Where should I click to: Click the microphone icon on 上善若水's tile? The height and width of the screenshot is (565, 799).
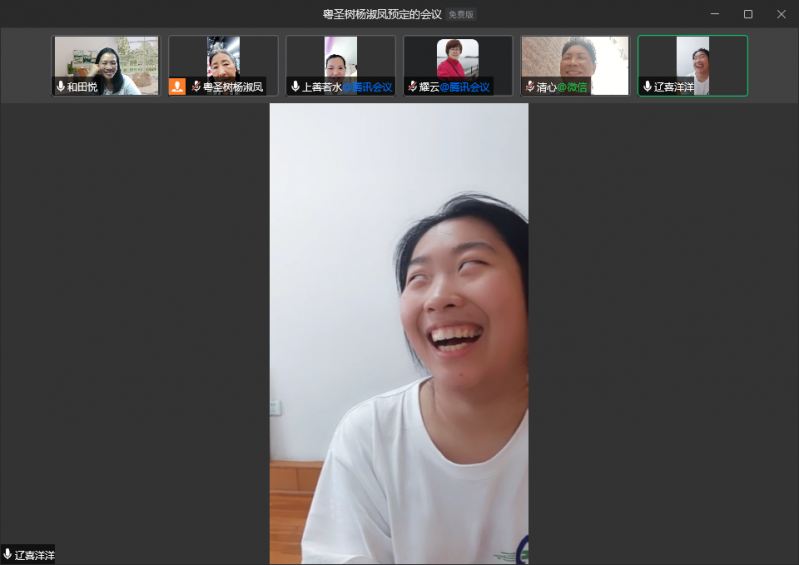click(x=295, y=87)
